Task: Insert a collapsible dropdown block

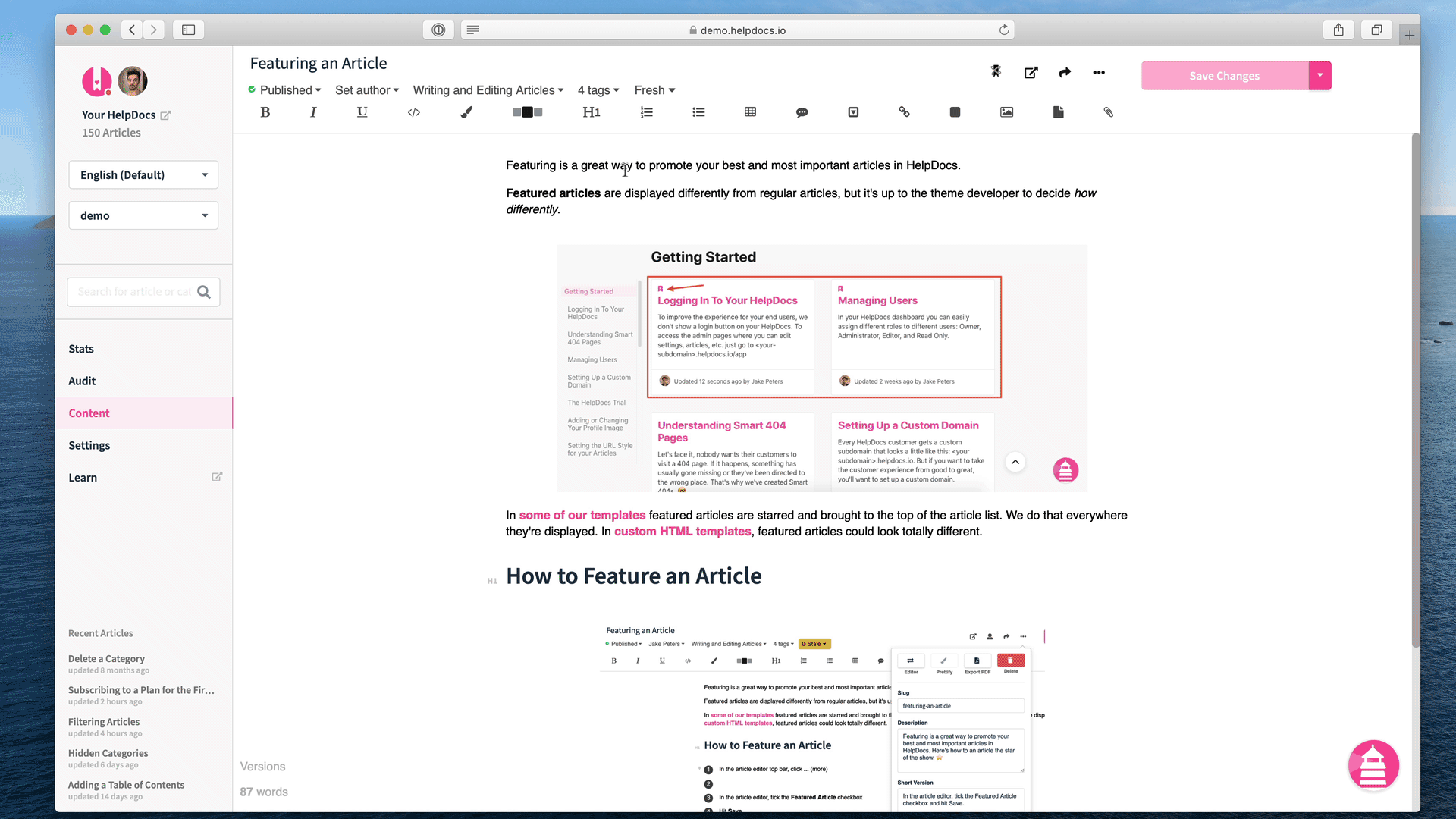Action: pyautogui.click(x=853, y=112)
